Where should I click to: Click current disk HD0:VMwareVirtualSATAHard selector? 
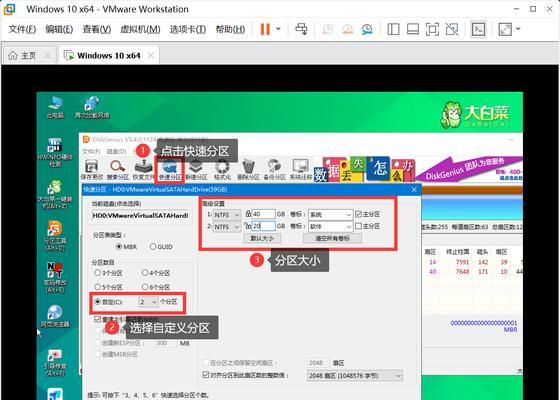point(140,216)
